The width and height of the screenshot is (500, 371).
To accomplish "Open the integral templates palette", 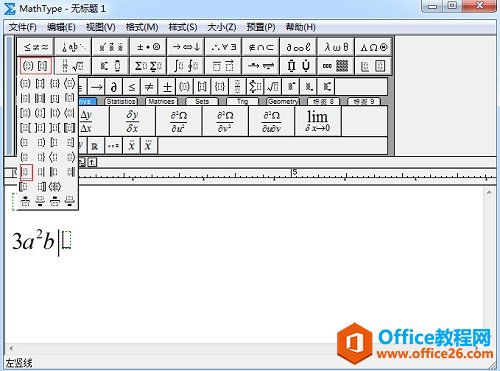I will [186, 66].
